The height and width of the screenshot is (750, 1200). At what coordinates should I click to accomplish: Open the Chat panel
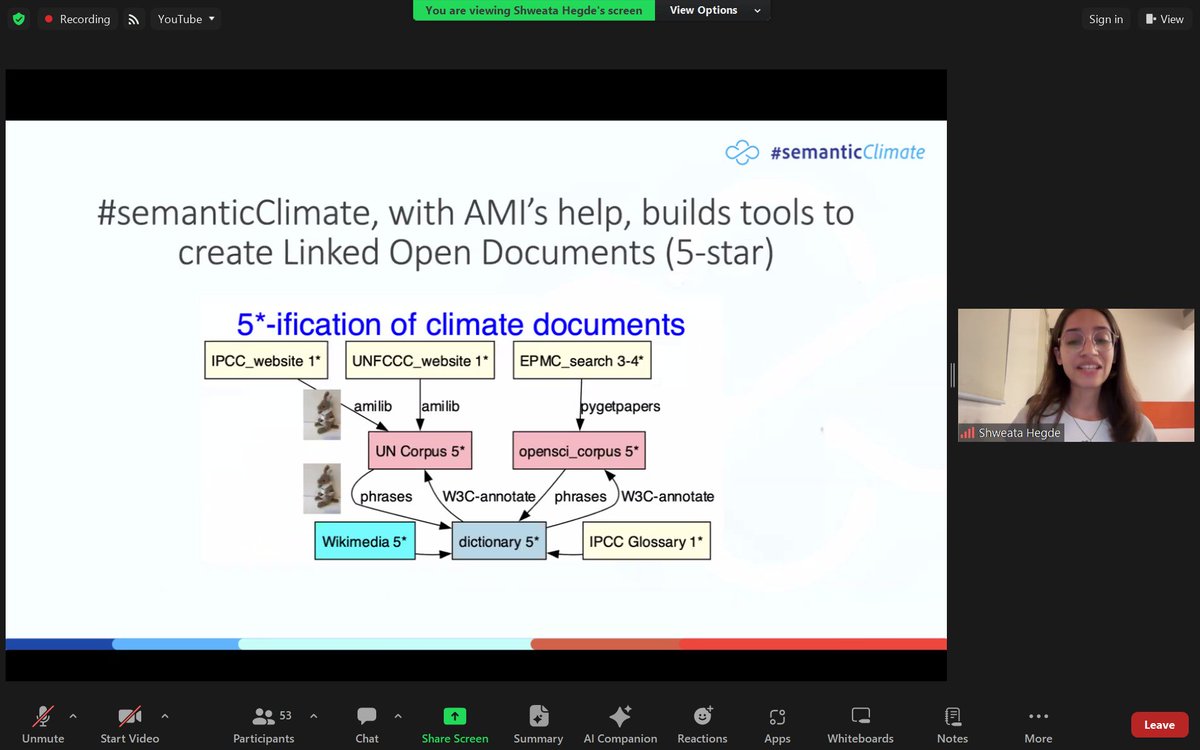coord(367,725)
